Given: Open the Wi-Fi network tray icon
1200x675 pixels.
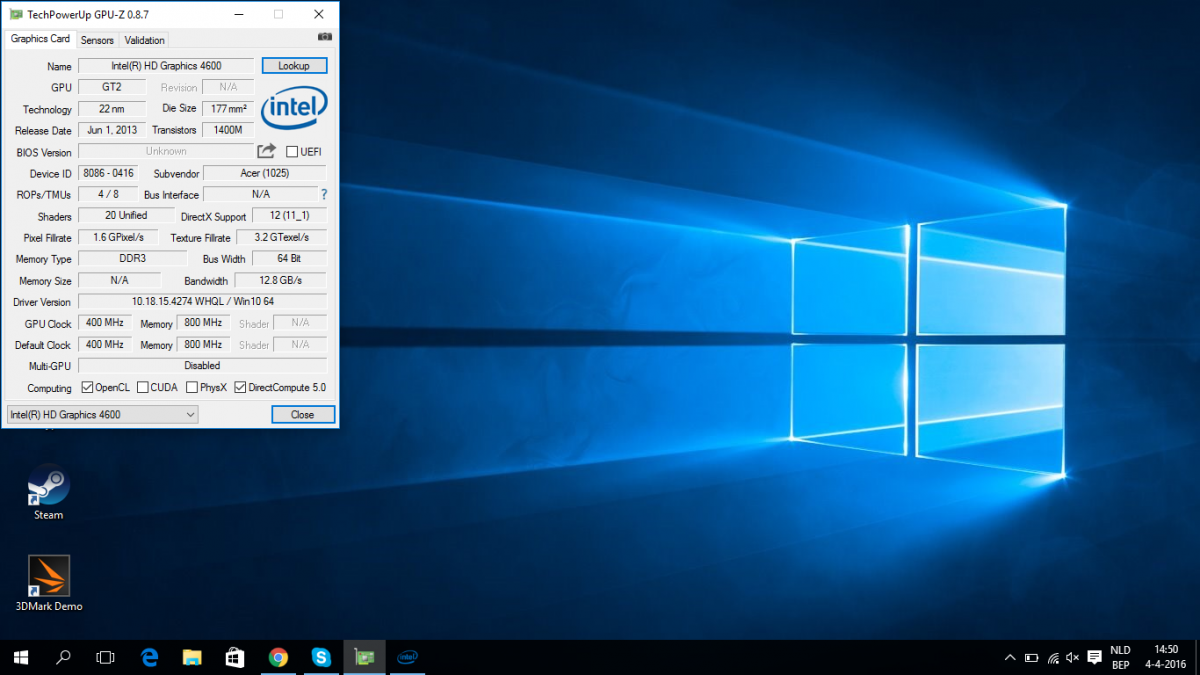Looking at the screenshot, I should pos(1053,658).
